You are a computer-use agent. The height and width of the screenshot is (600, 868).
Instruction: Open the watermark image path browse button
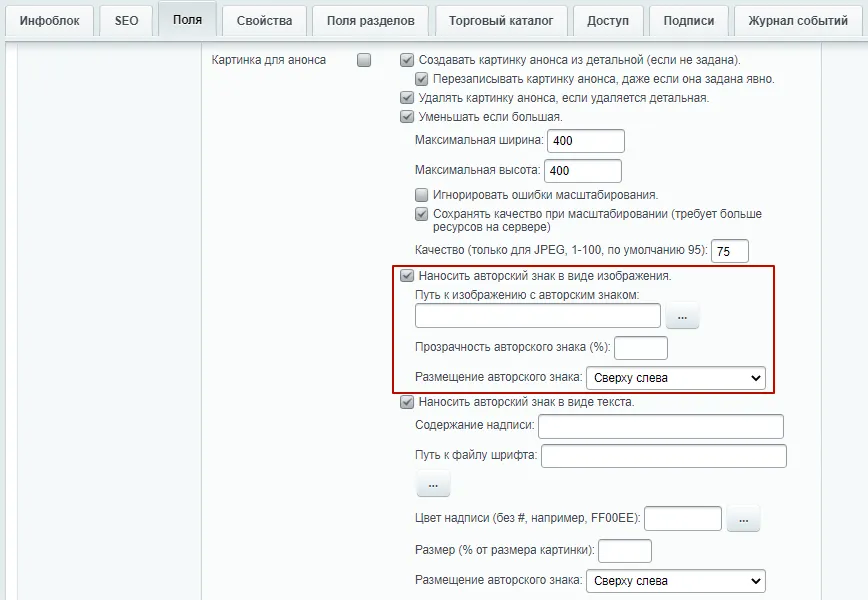(x=682, y=316)
